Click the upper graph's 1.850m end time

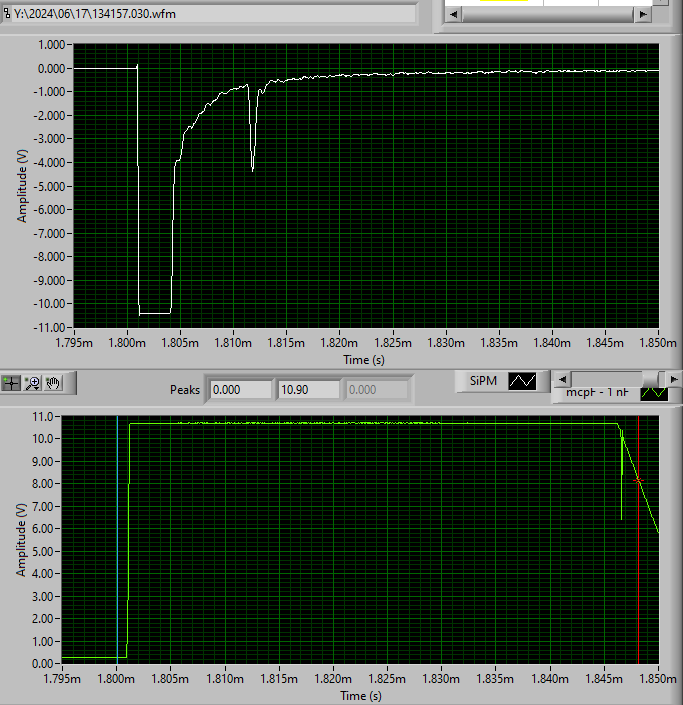point(658,343)
